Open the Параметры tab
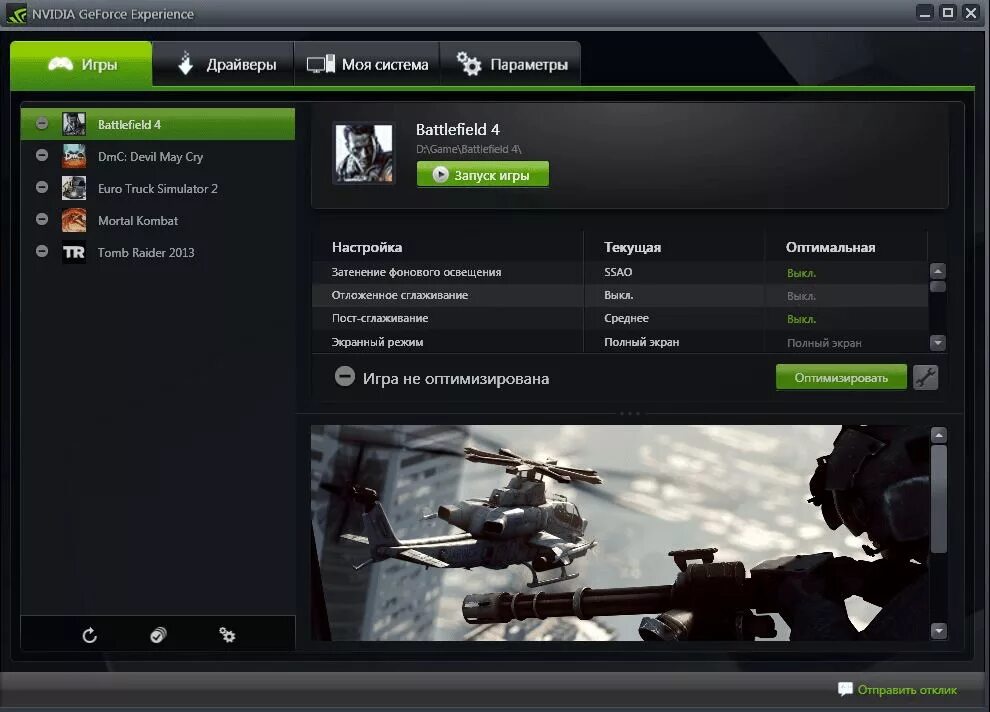The image size is (990, 712). point(510,64)
